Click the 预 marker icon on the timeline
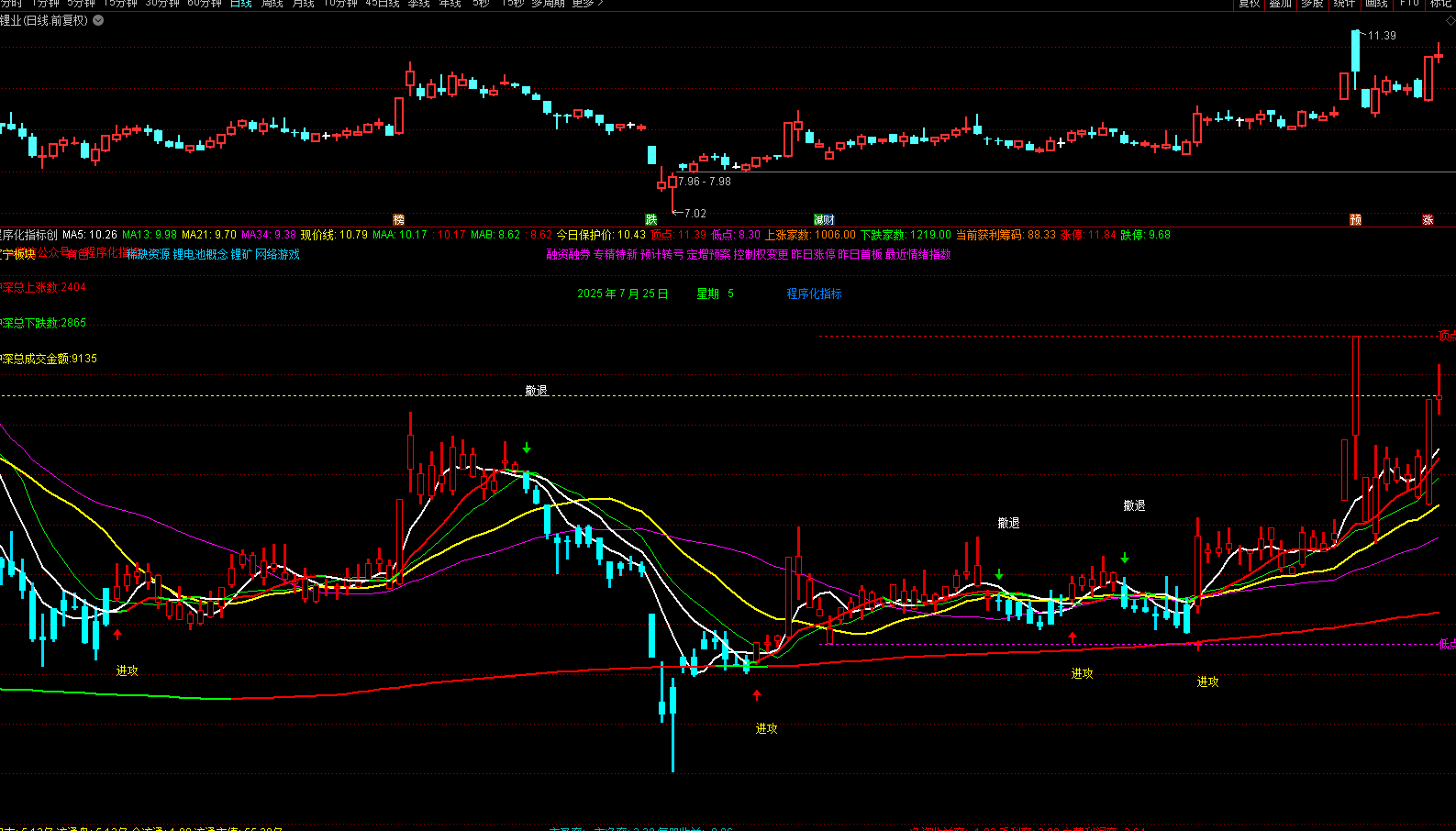The height and width of the screenshot is (831, 1456). pos(1355,220)
